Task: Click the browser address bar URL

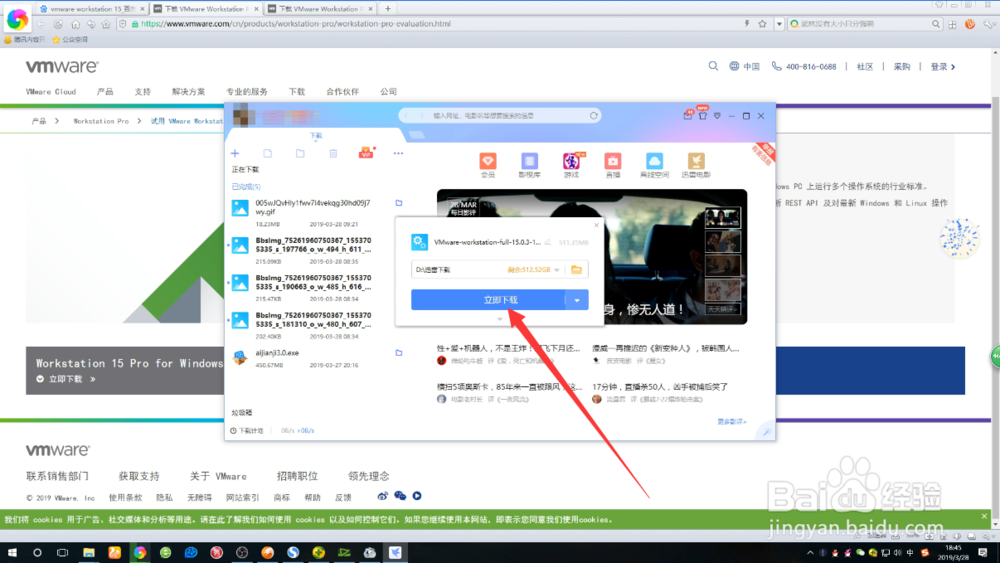Action: (x=295, y=24)
